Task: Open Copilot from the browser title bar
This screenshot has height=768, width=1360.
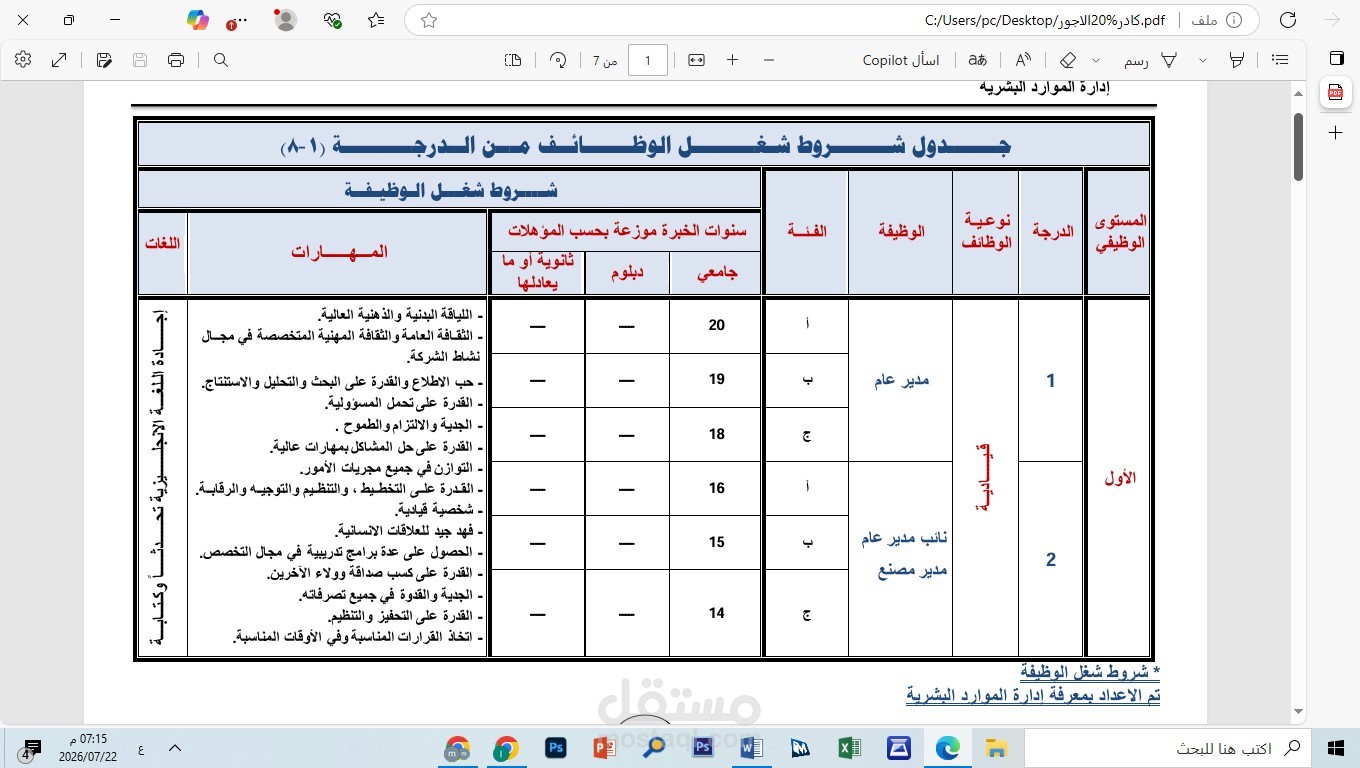Action: (x=198, y=20)
